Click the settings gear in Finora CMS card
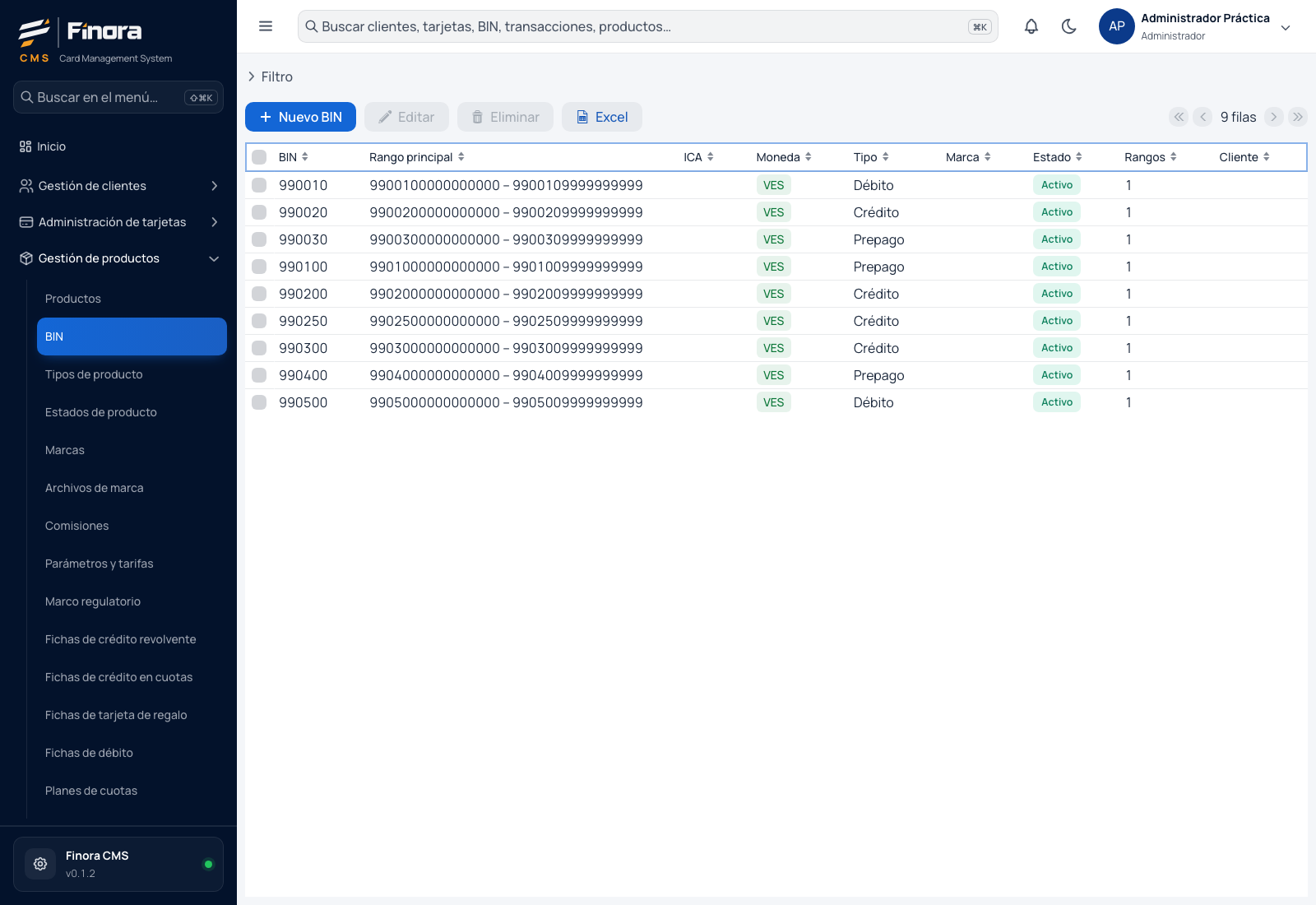Viewport: 1316px width, 905px height. [40, 864]
